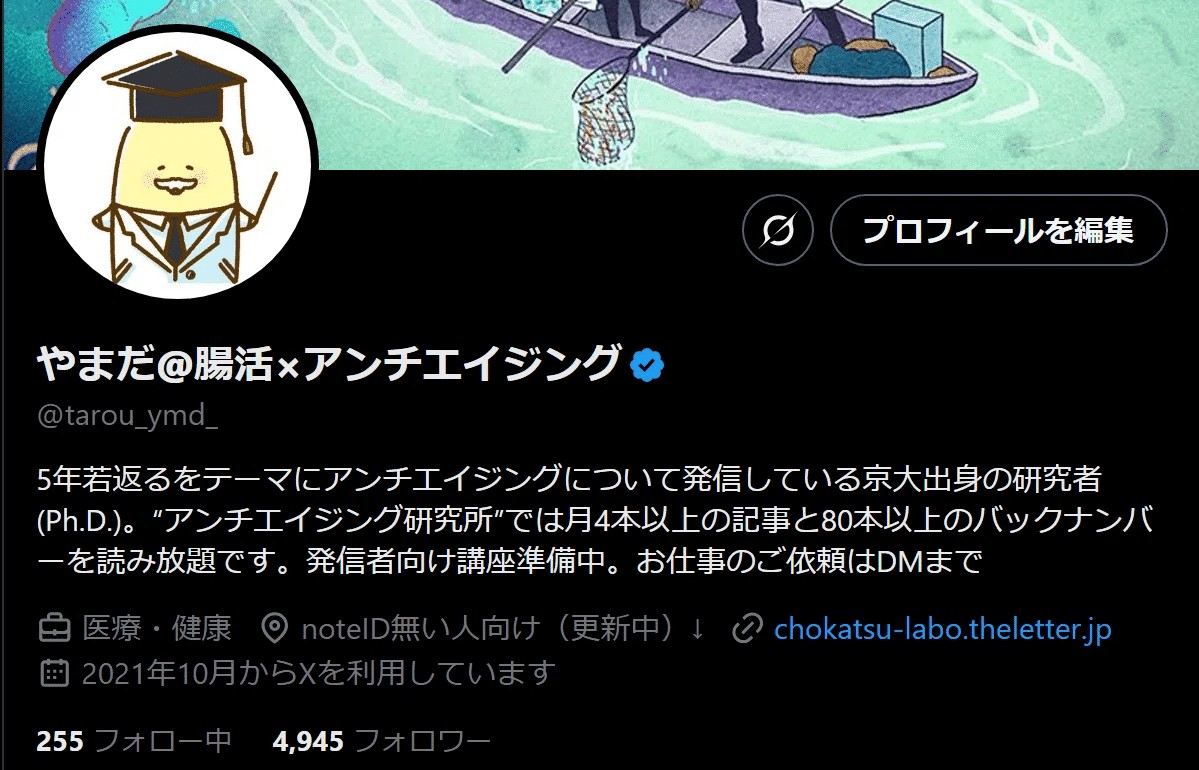Image resolution: width=1199 pixels, height=770 pixels.
Task: Click the briefcase category icon
Action: [x=54, y=629]
